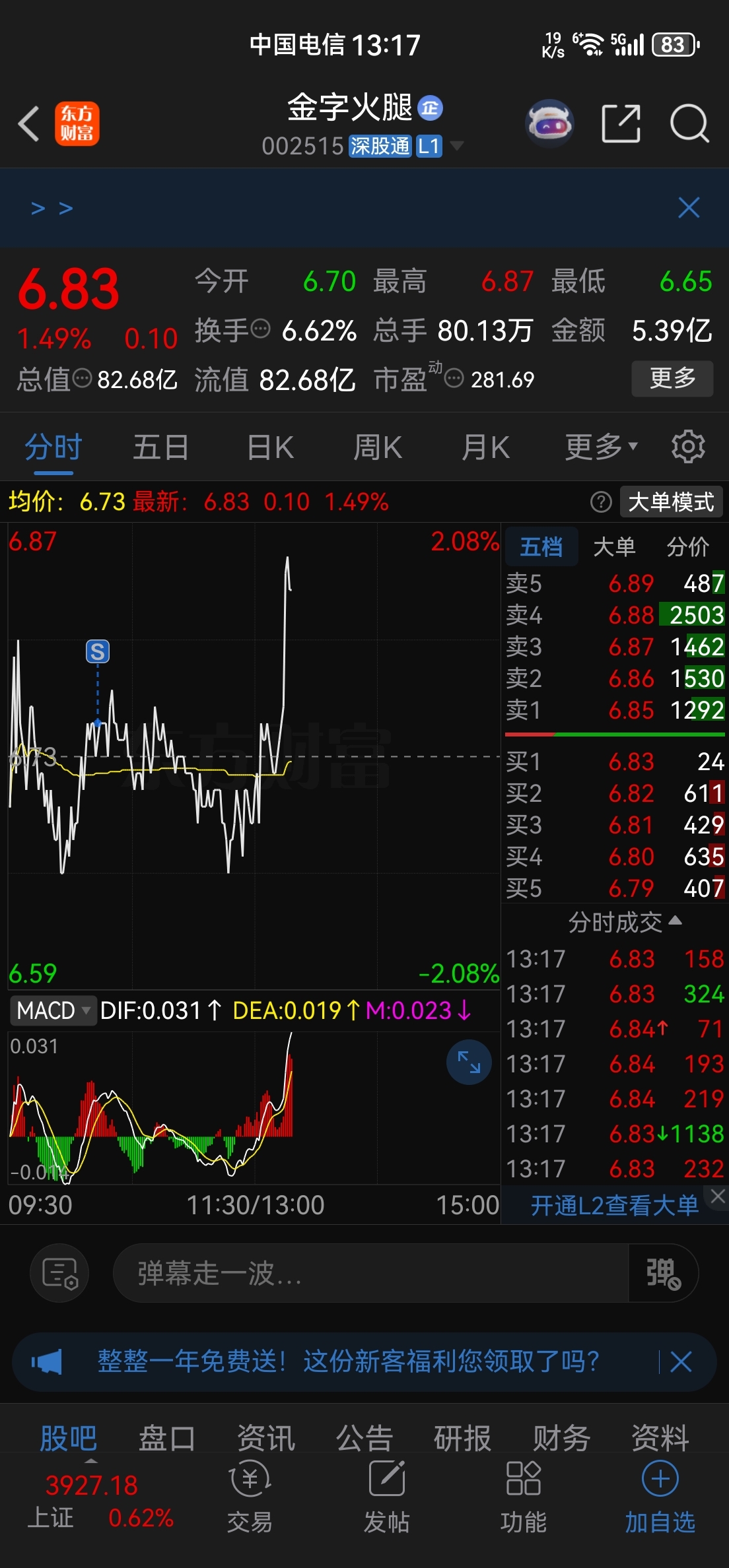This screenshot has width=729, height=1568.
Task: Open danmaku list settings icon
Action: pyautogui.click(x=59, y=1273)
